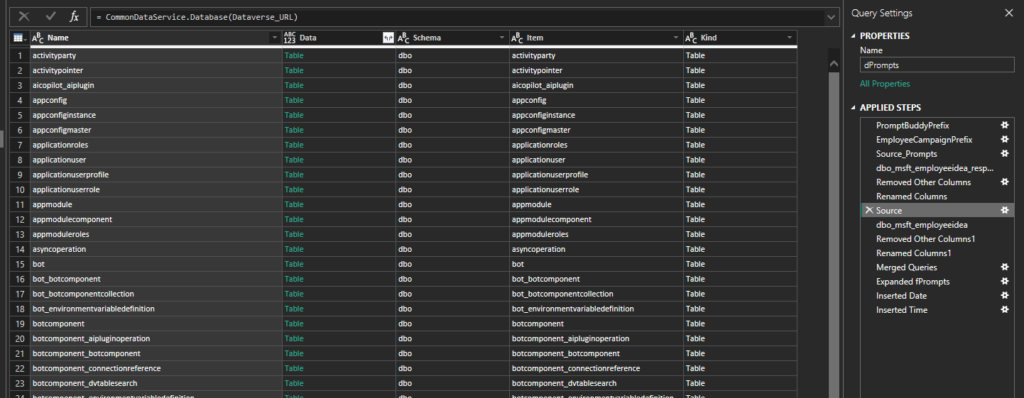Click the Name column data type icon
The width and height of the screenshot is (1024, 398).
38,38
